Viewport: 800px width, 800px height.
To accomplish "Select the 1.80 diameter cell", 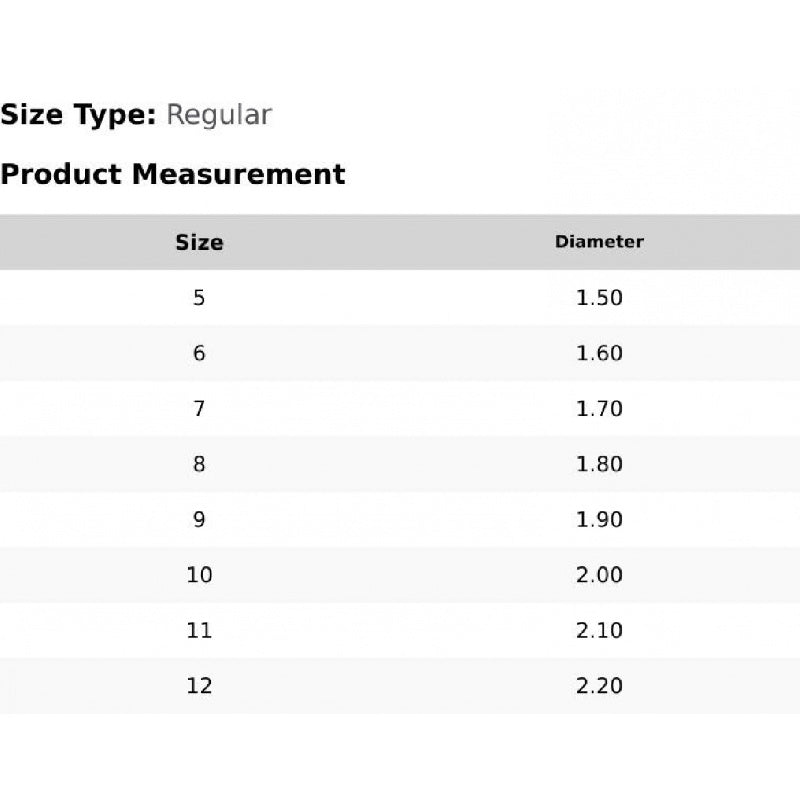I will tap(599, 464).
